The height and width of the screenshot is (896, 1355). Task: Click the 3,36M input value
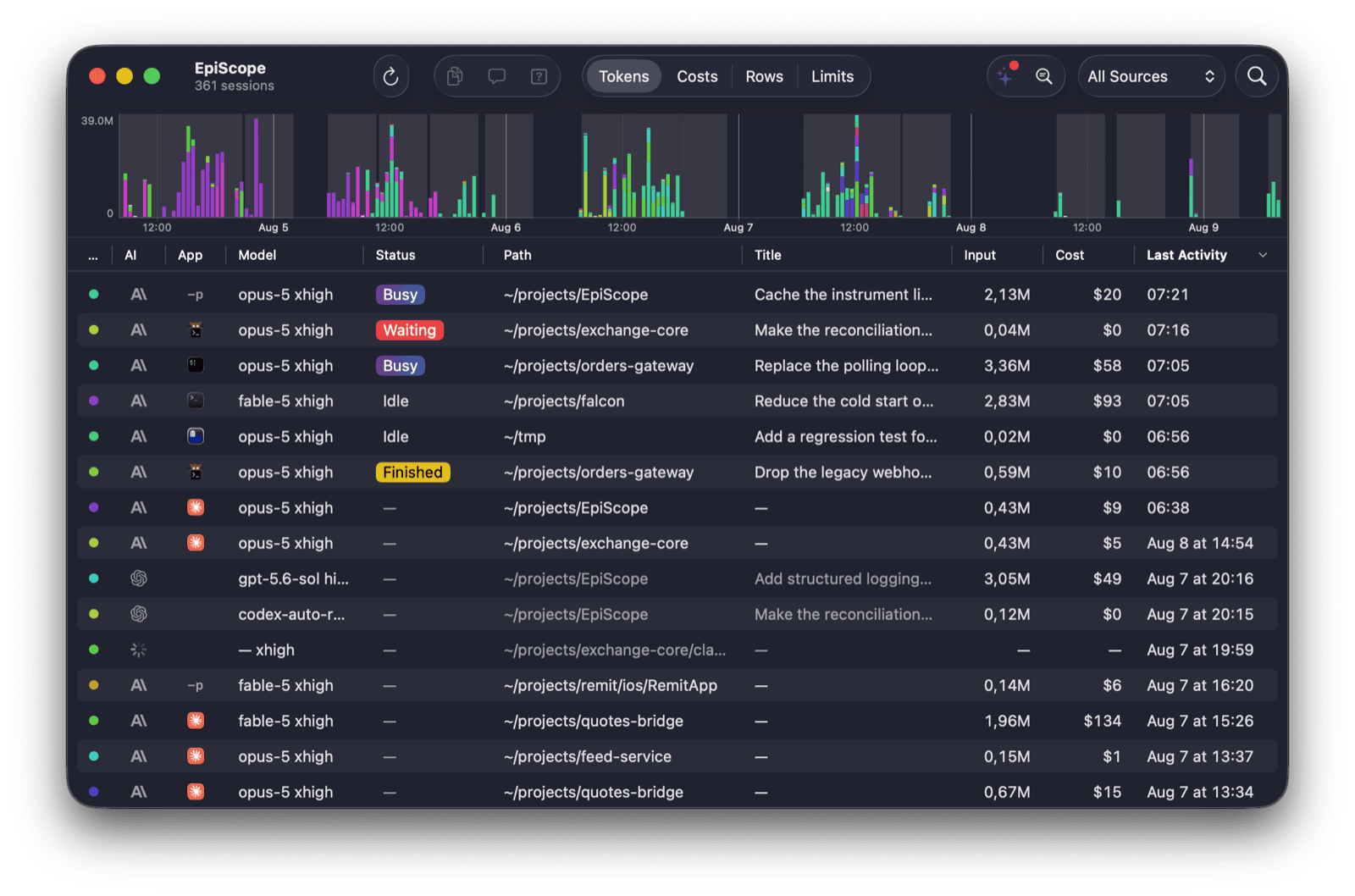(1007, 366)
